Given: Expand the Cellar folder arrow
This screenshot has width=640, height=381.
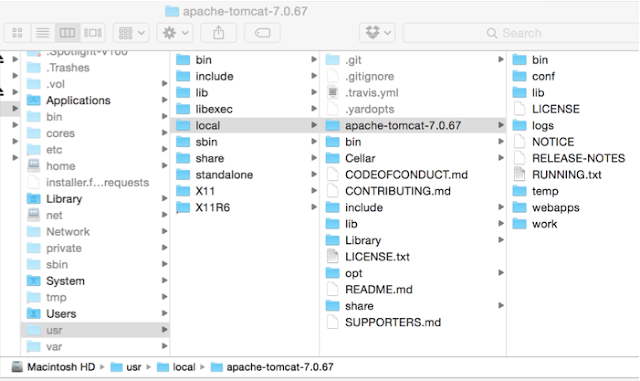Looking at the screenshot, I should (x=501, y=158).
